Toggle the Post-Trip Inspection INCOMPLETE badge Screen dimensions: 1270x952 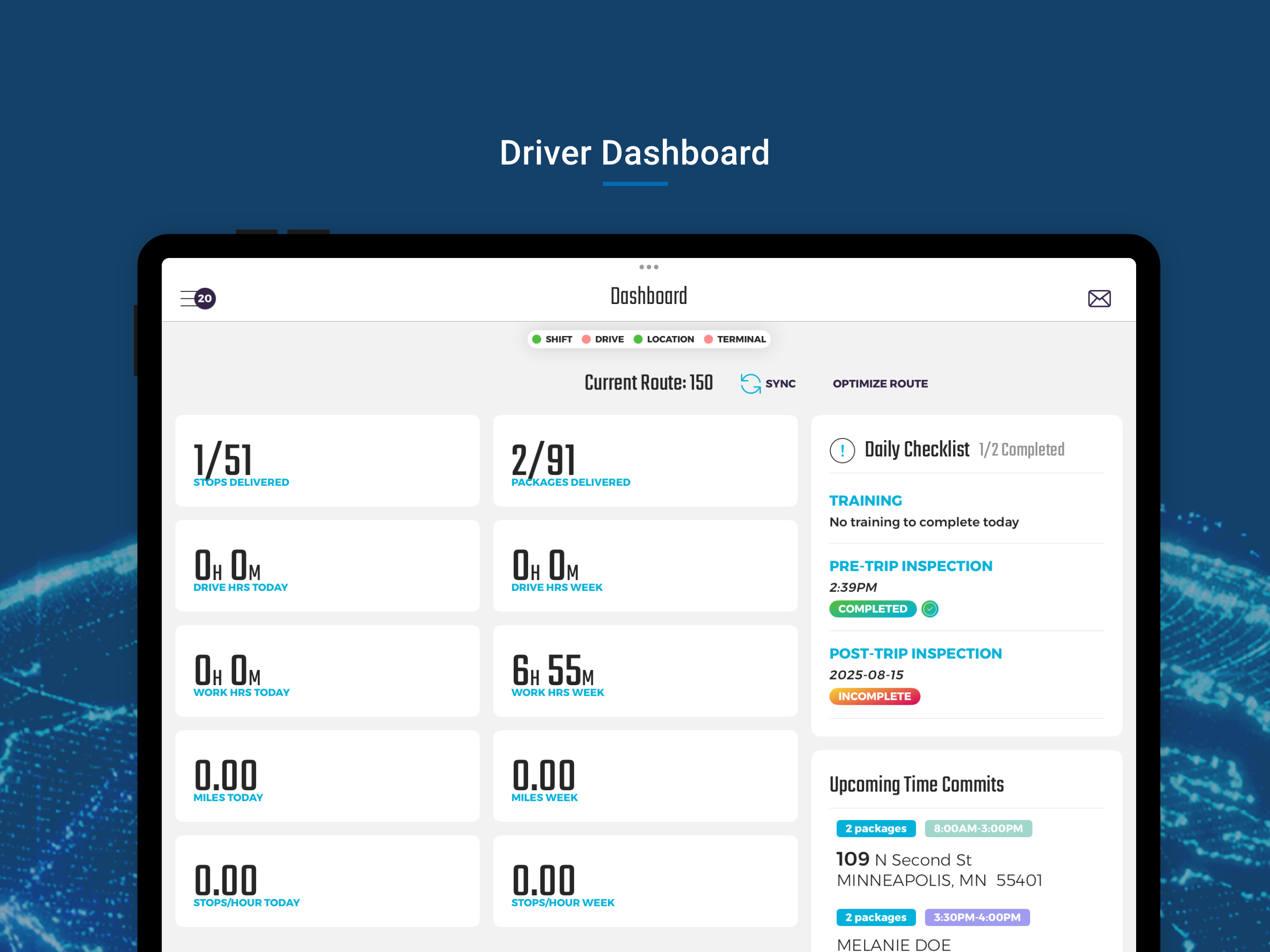point(874,696)
